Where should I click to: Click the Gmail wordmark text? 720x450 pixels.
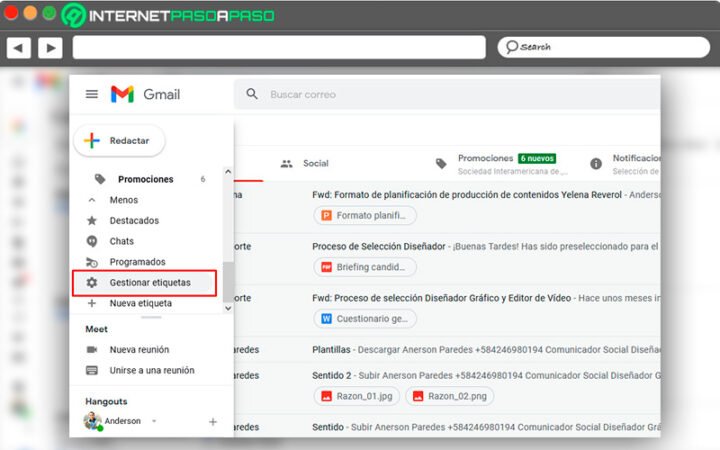click(x=162, y=94)
